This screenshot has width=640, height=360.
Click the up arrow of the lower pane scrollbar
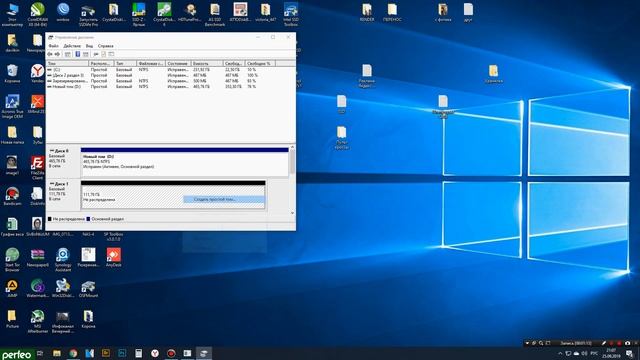point(292,147)
